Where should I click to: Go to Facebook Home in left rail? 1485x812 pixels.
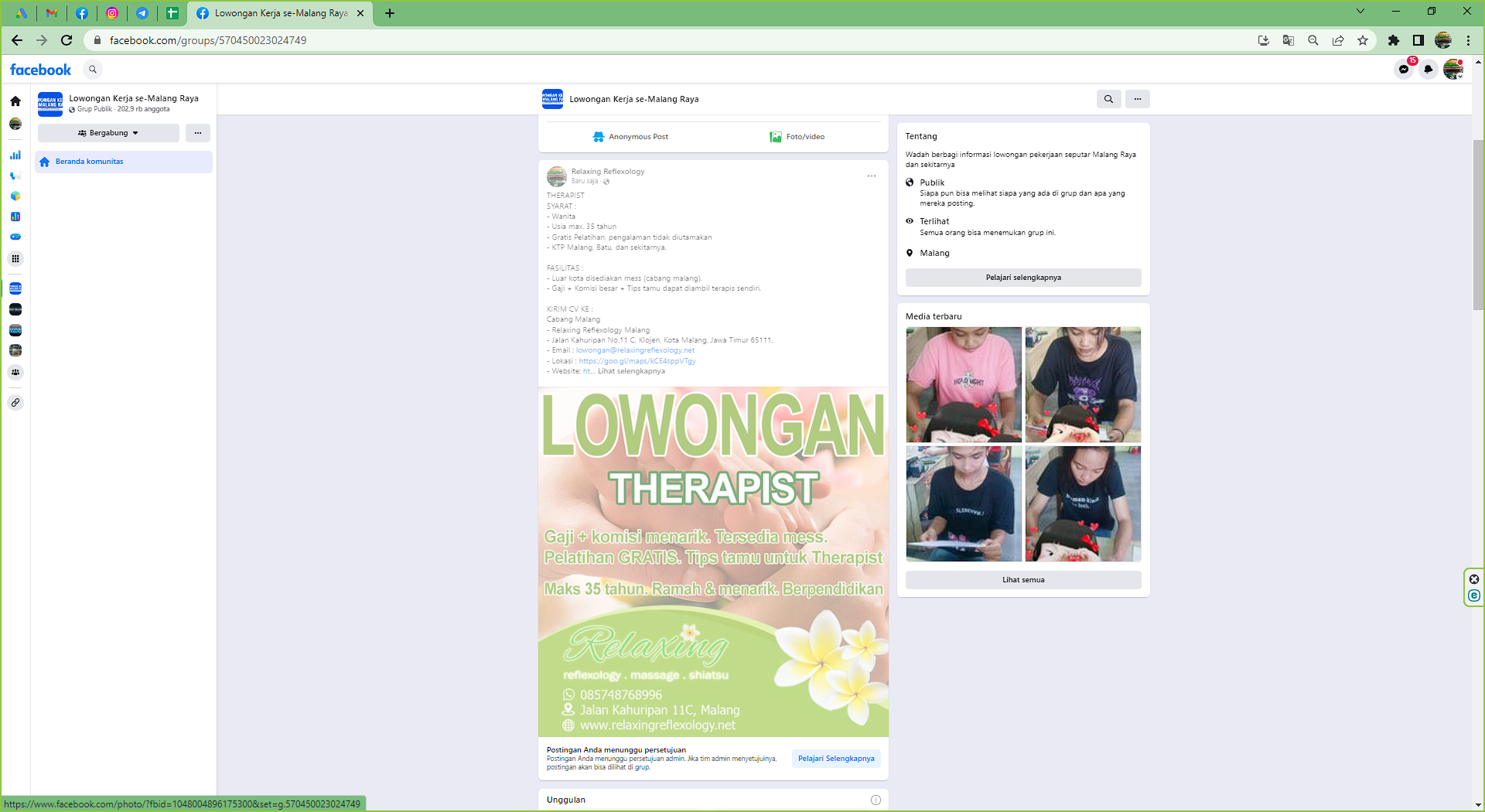click(x=15, y=101)
